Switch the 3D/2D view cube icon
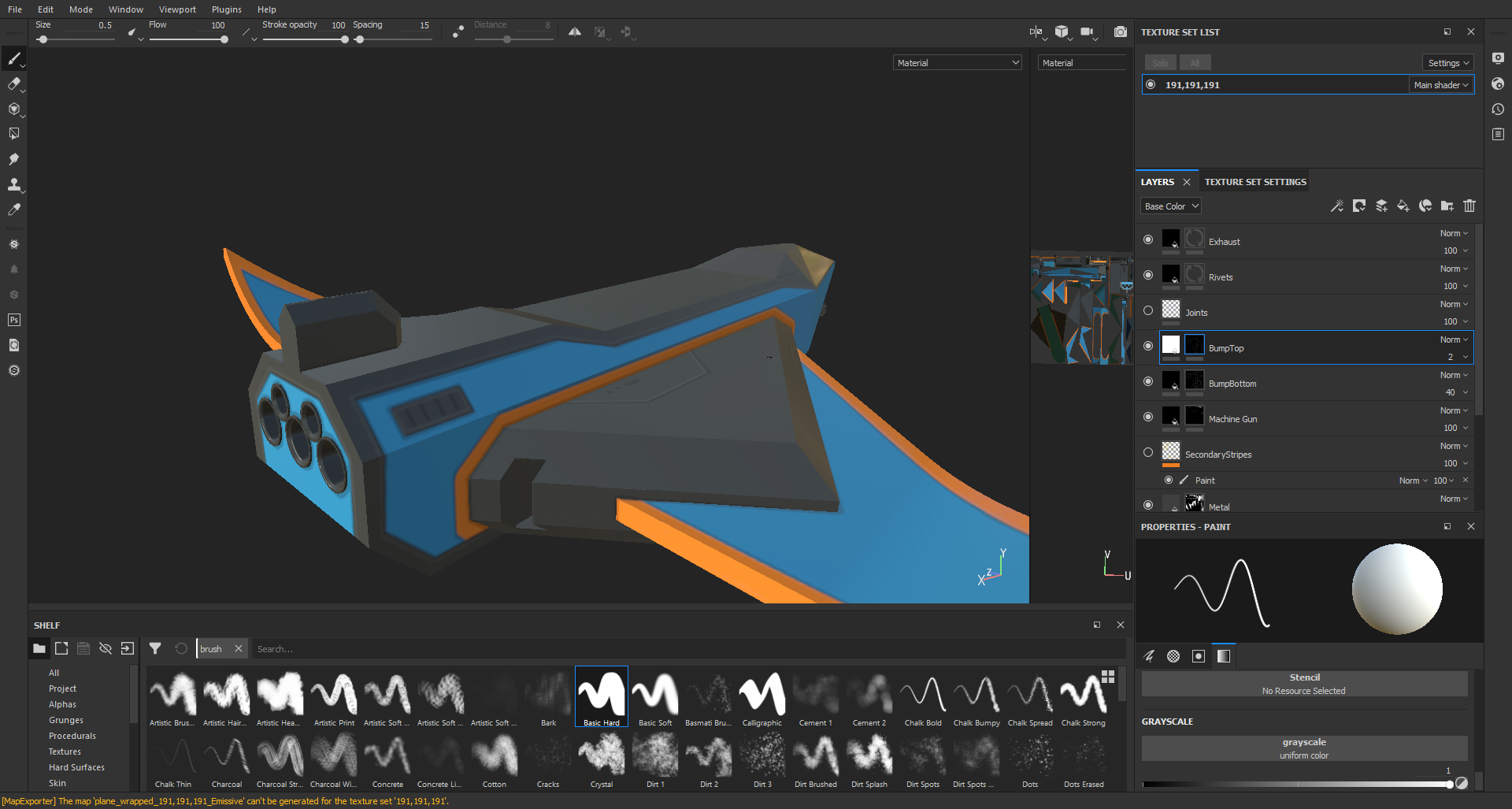Viewport: 1512px width, 809px height. click(1062, 32)
